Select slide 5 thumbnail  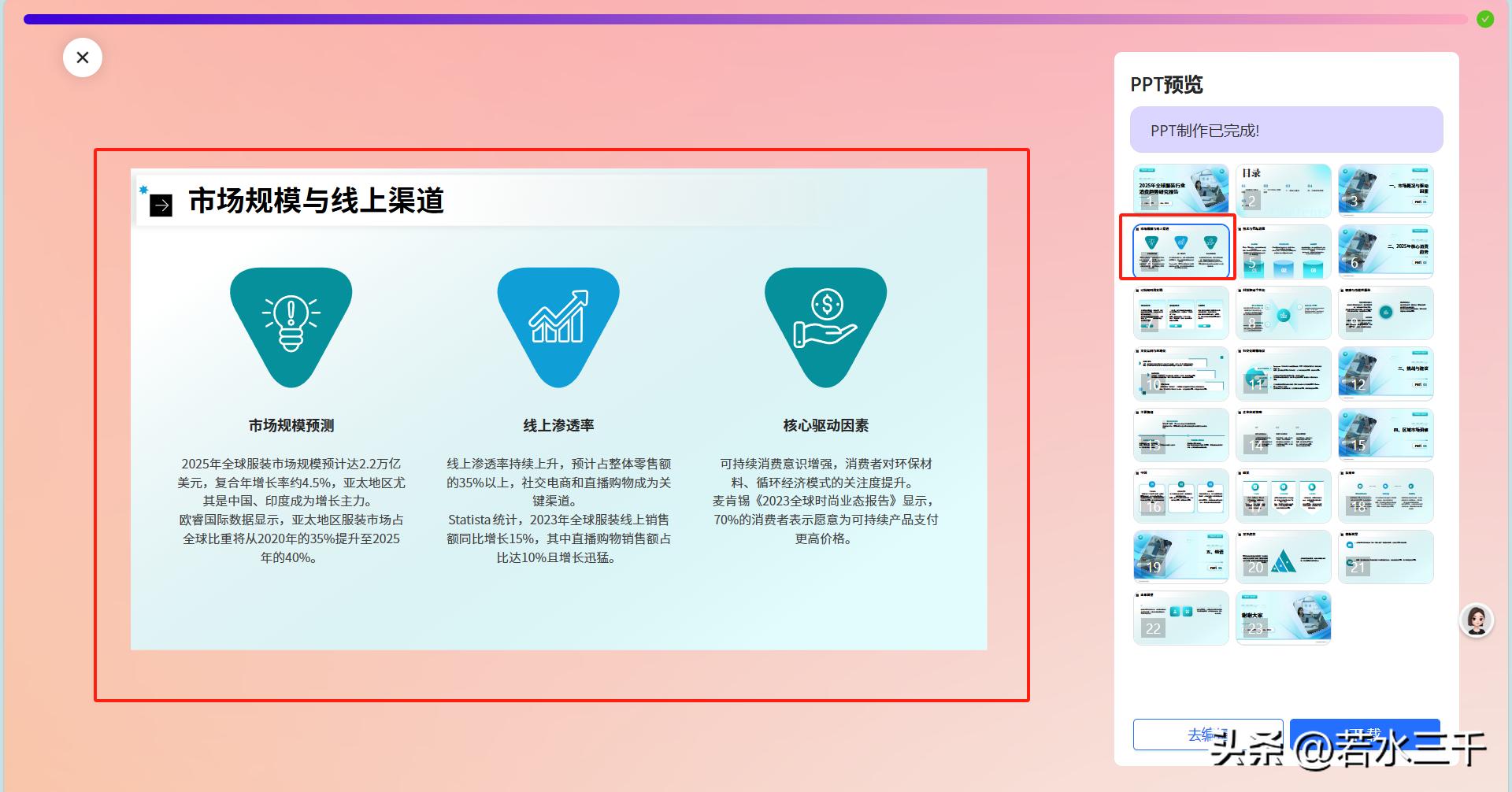[1284, 251]
